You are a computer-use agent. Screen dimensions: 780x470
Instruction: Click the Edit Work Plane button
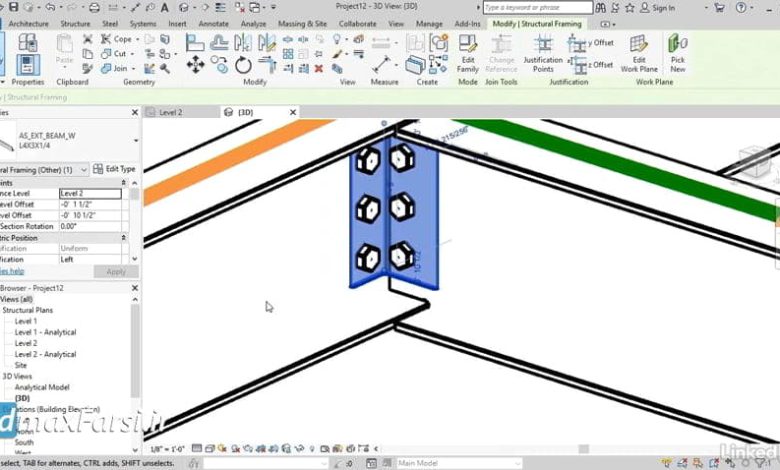click(639, 54)
